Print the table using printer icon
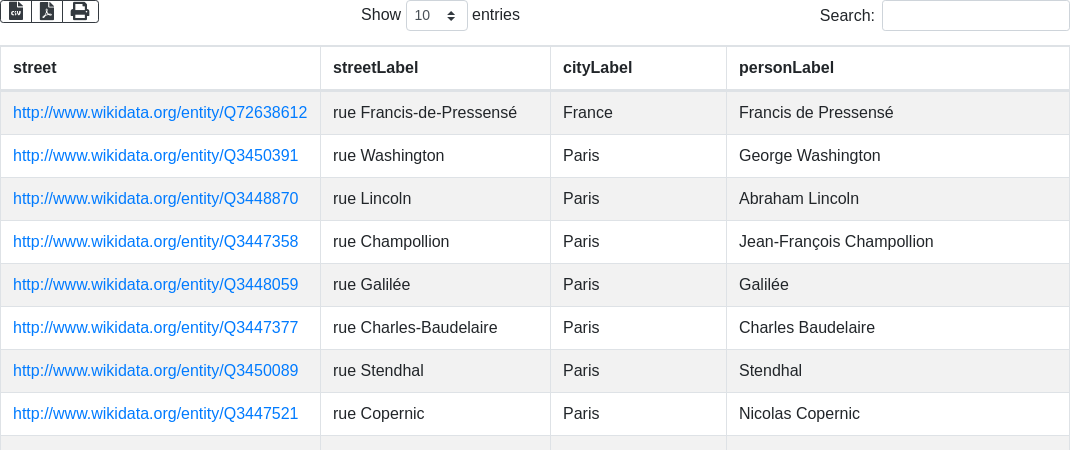The image size is (1070, 450). 80,11
